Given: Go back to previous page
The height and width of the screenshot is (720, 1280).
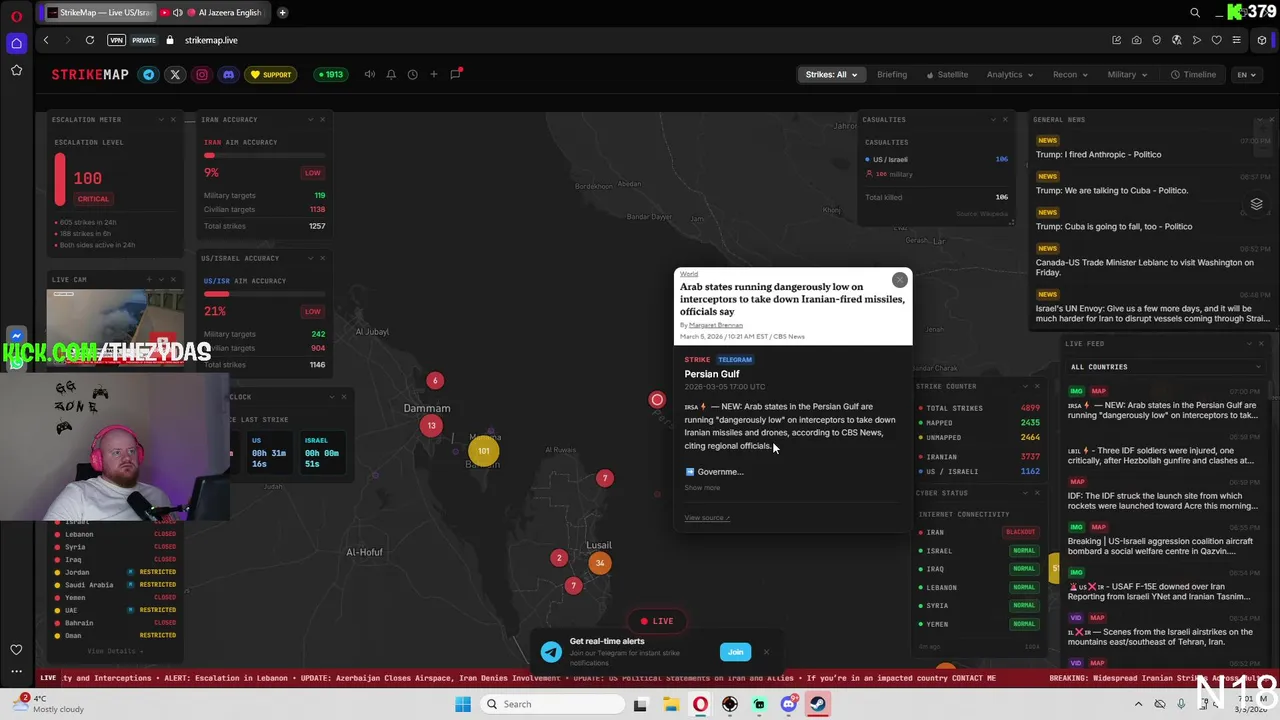Looking at the screenshot, I should click(x=46, y=40).
